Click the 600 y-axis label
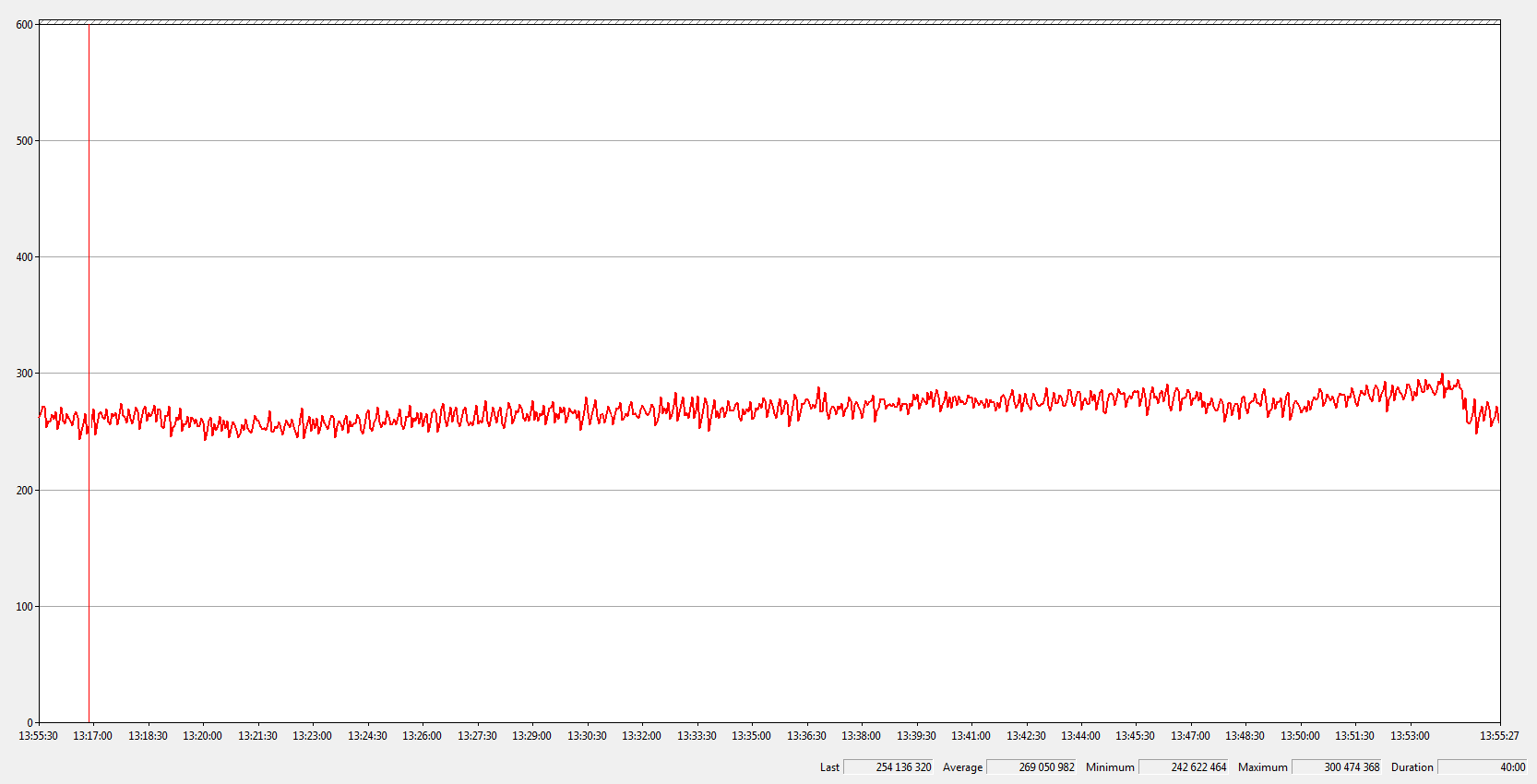The height and width of the screenshot is (784, 1537). coord(24,25)
